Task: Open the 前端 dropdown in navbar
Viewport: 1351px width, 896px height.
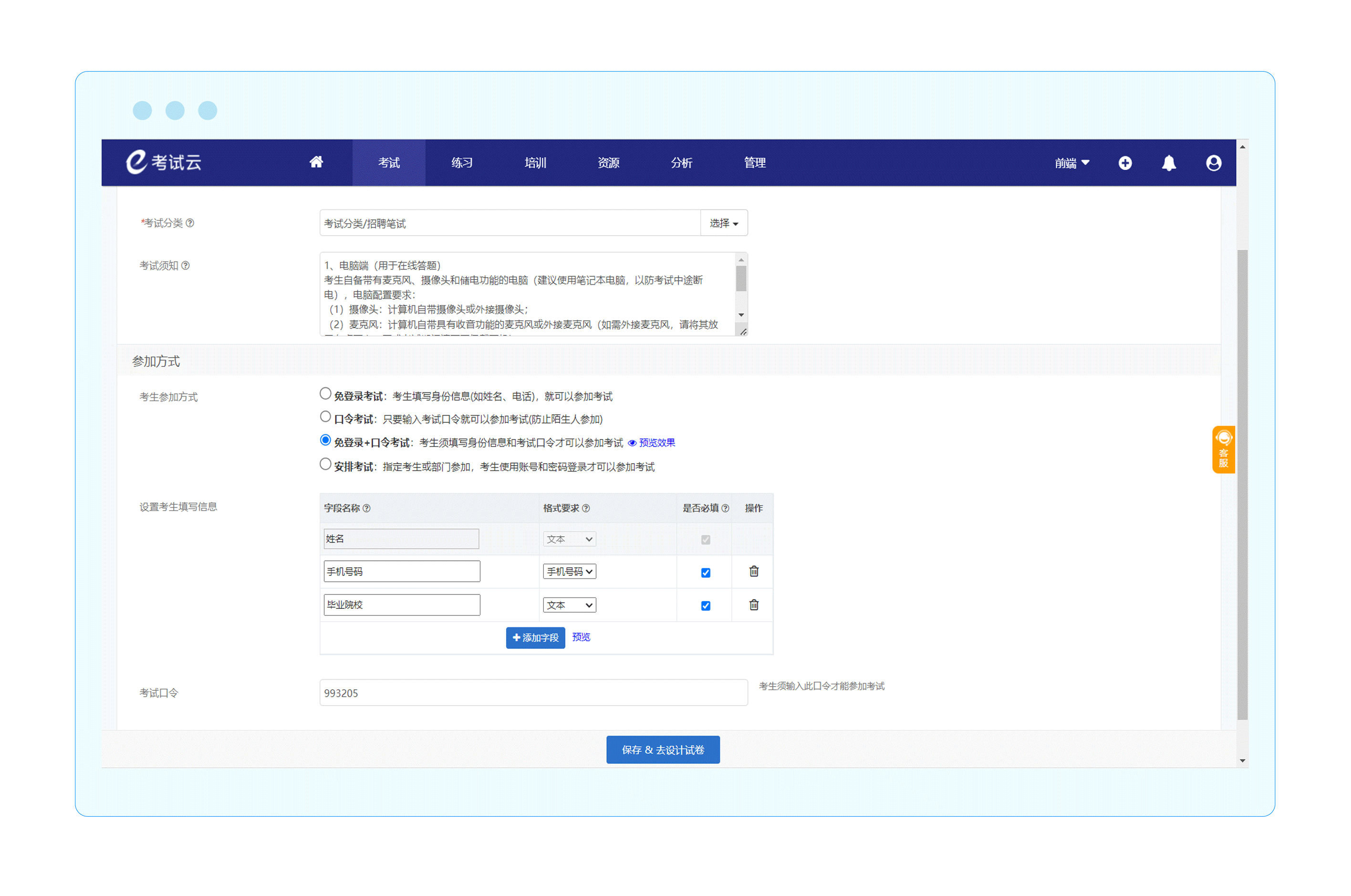Action: [1071, 164]
